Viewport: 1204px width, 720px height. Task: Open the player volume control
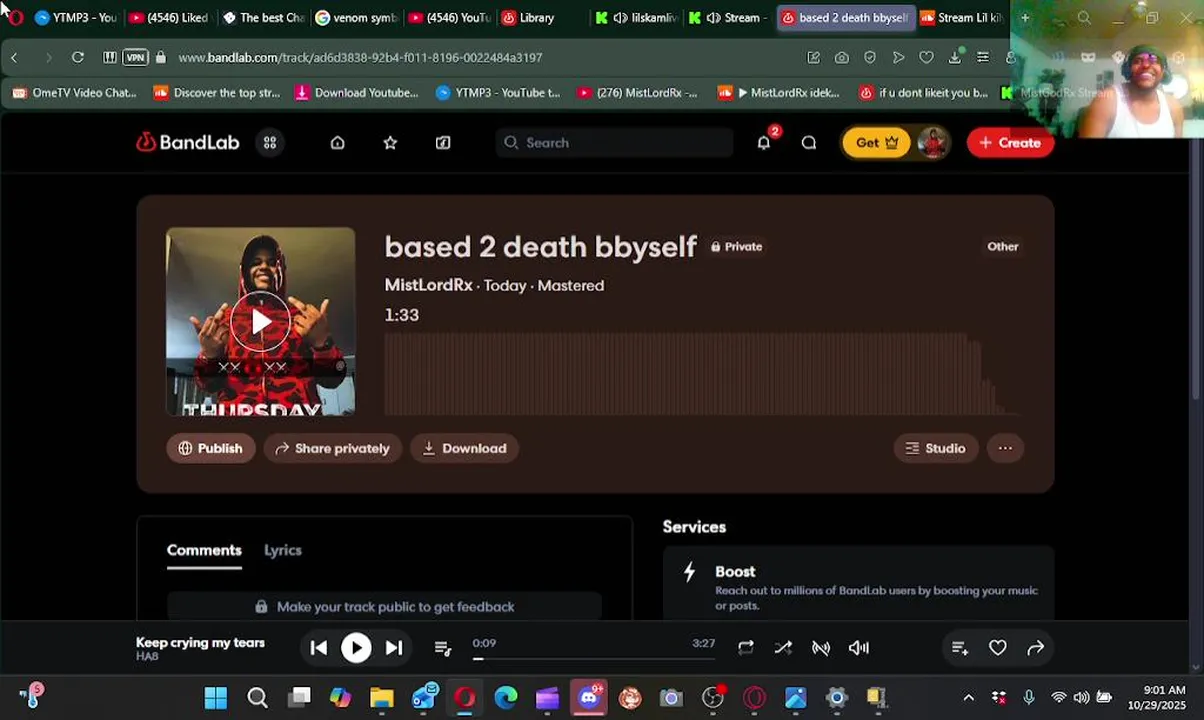coord(859,648)
